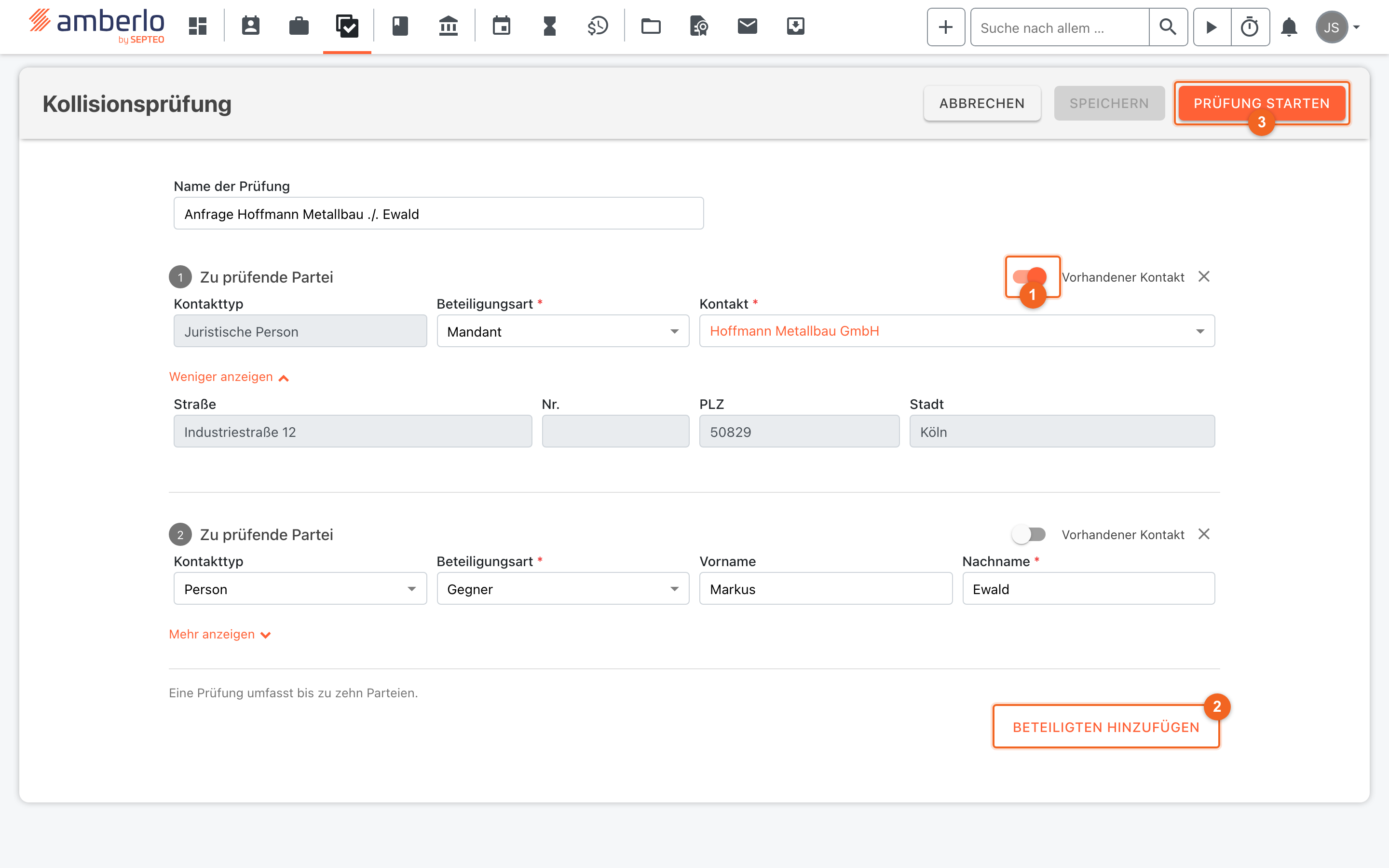Image resolution: width=1389 pixels, height=868 pixels.
Task: Click the magnifier search button
Action: (1168, 27)
